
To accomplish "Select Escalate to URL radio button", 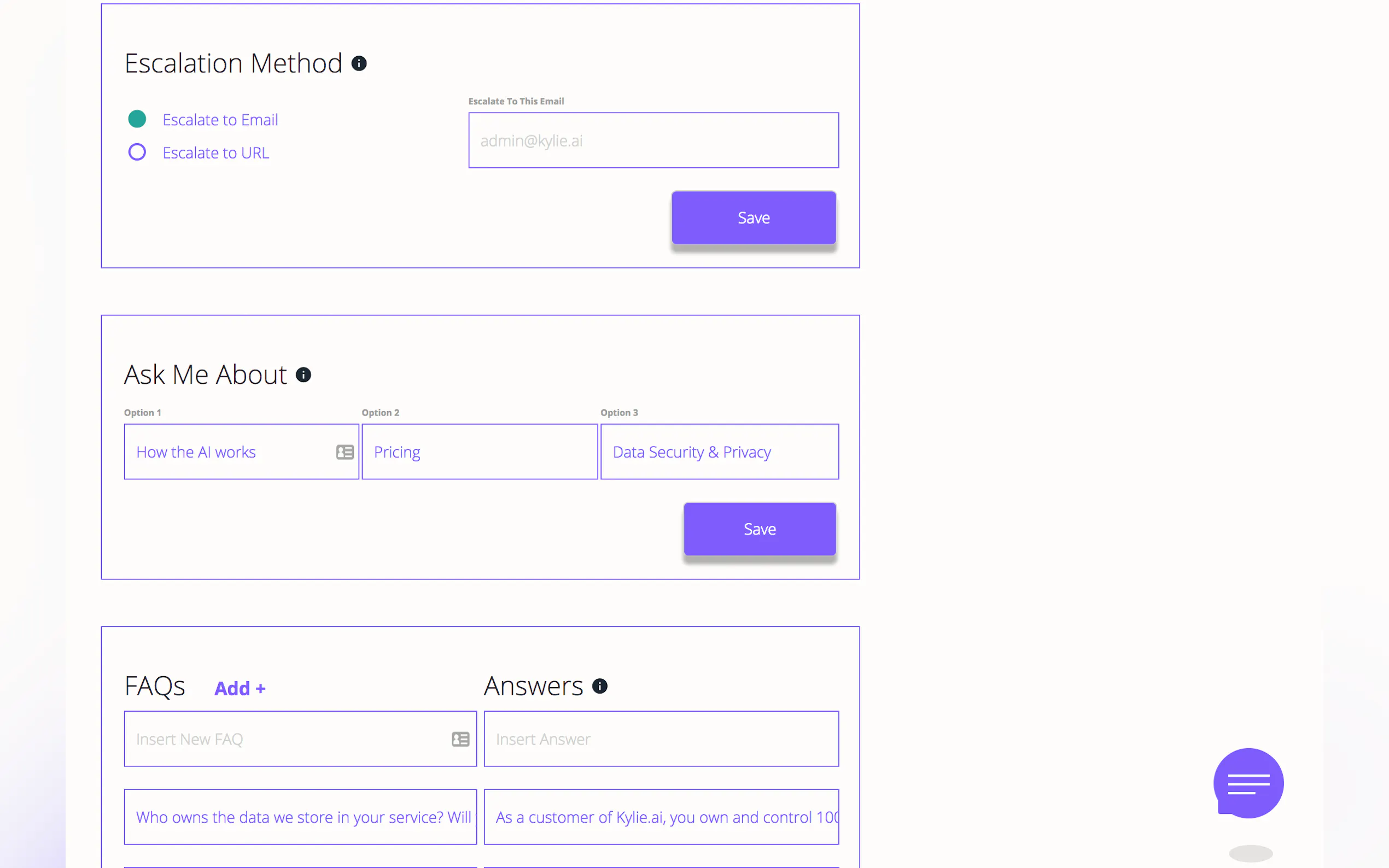I will (137, 152).
